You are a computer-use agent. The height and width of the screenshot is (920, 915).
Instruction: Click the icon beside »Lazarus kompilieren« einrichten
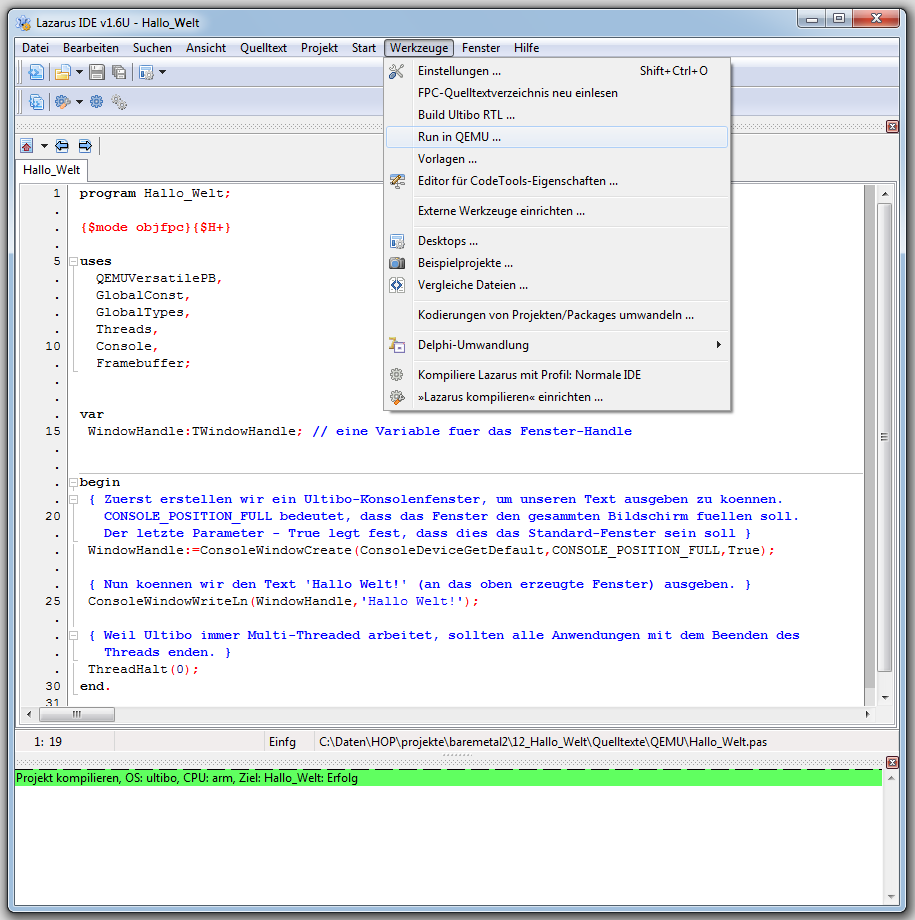[x=397, y=397]
